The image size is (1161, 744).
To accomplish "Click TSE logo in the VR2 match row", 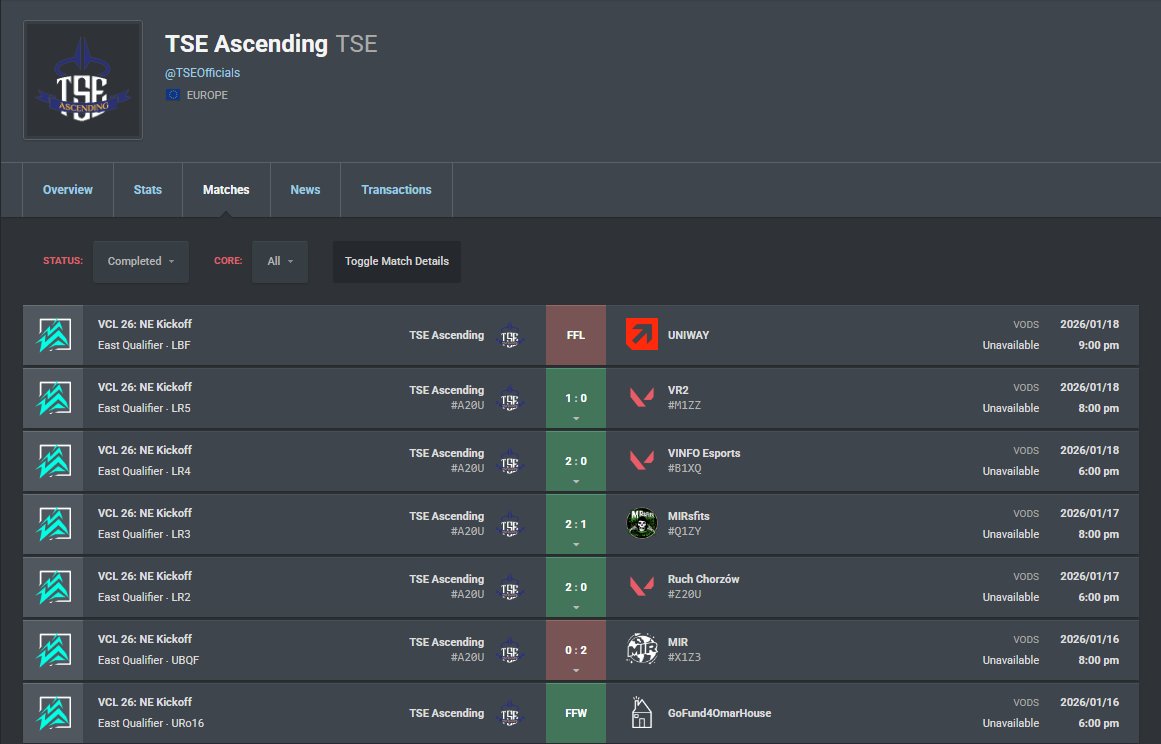I will click(x=509, y=398).
